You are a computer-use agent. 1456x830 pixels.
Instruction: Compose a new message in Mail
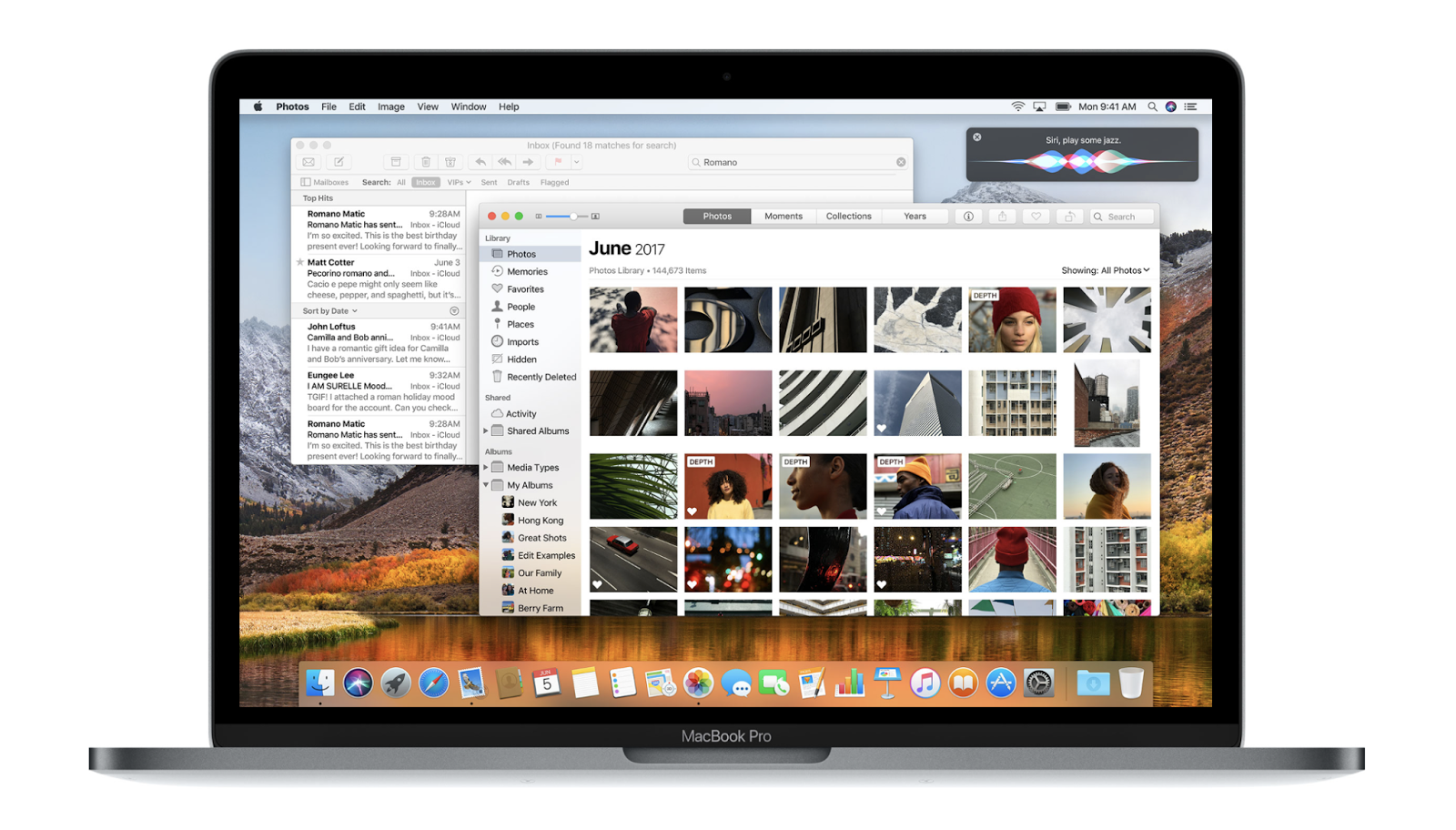click(x=339, y=162)
